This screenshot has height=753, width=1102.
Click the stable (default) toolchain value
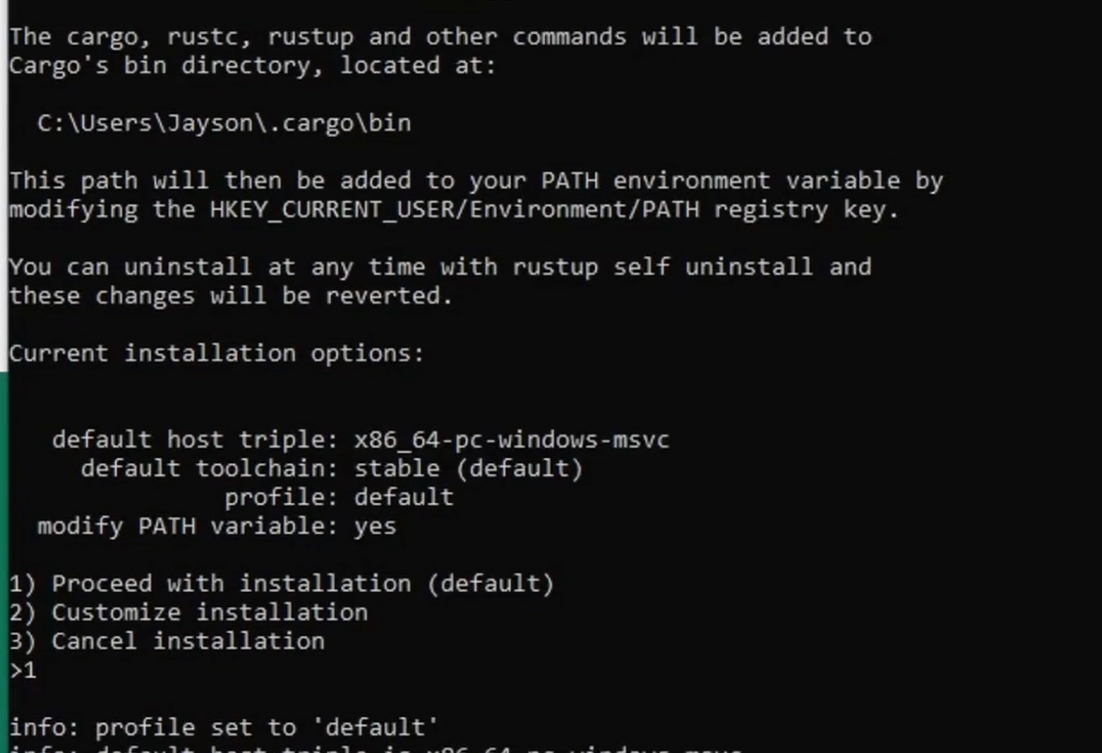click(x=468, y=468)
